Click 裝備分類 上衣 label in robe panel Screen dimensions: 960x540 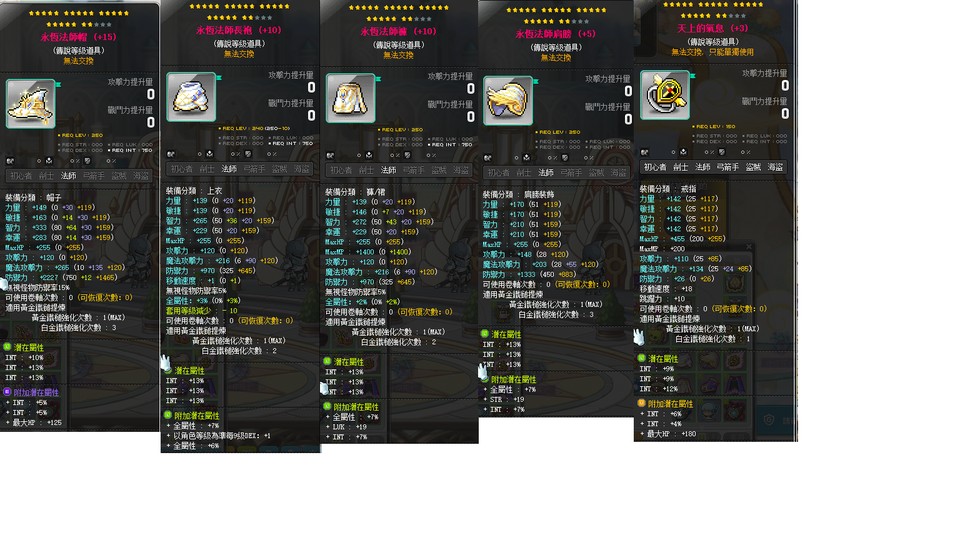click(x=194, y=191)
